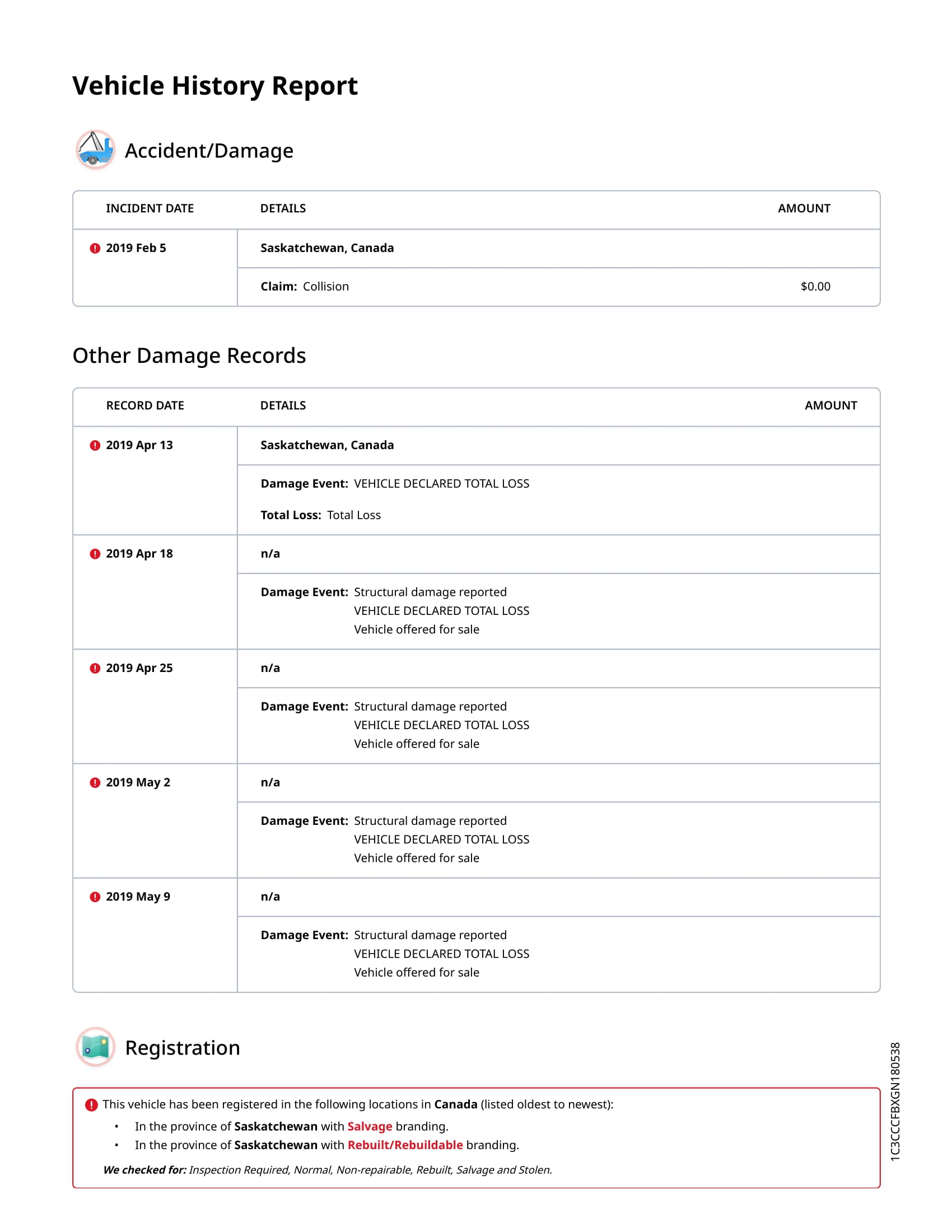This screenshot has width=952, height=1232.
Task: Click red alert icon beside 2019 May 9
Action: click(95, 897)
